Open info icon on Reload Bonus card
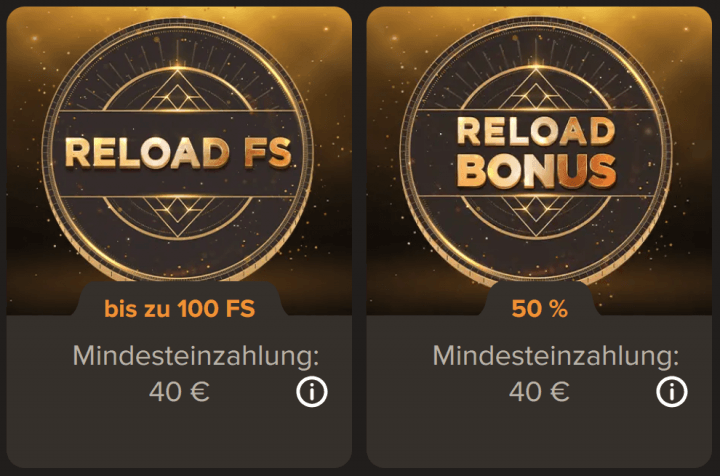 coord(671,392)
